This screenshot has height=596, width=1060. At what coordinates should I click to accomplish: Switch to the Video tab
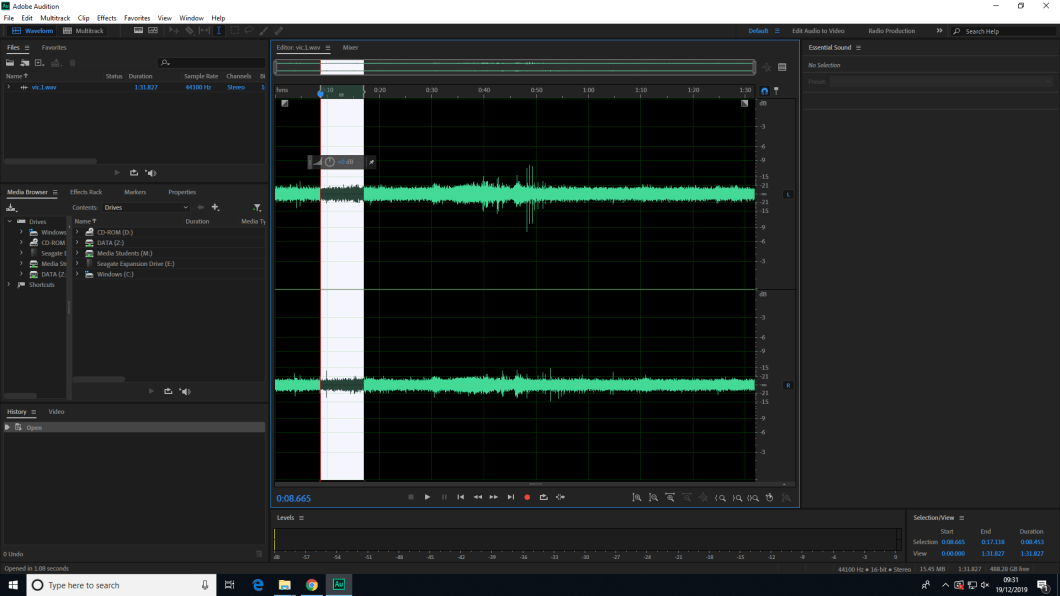click(x=56, y=412)
